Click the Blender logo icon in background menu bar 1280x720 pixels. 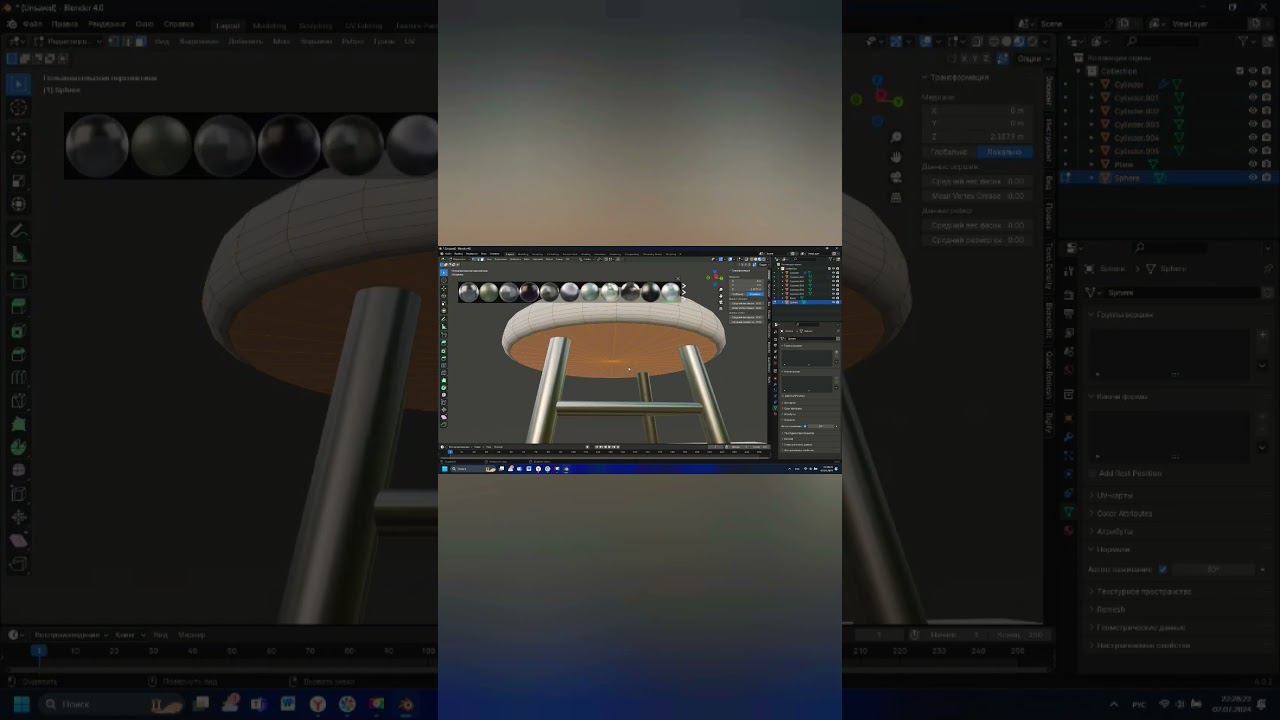12,24
